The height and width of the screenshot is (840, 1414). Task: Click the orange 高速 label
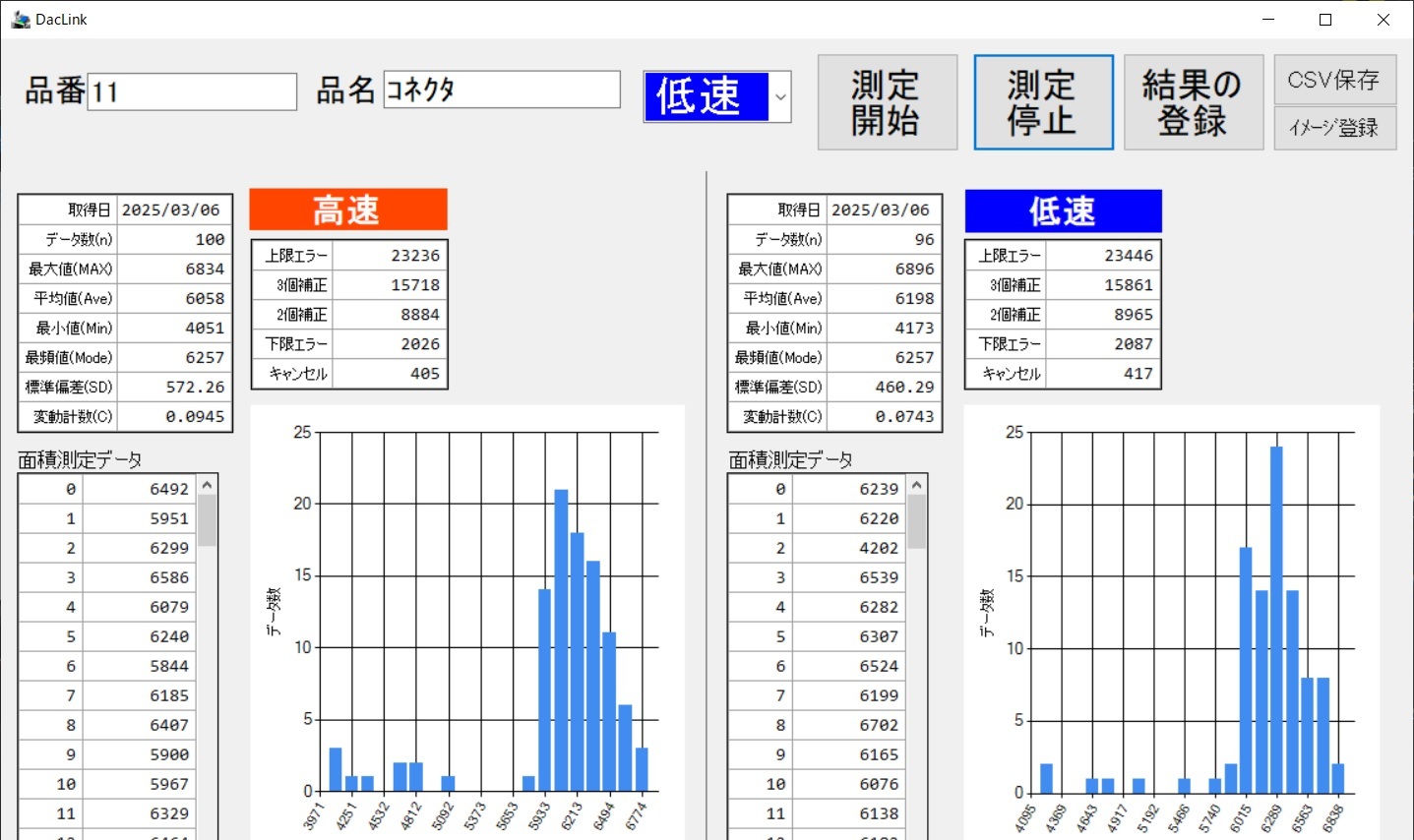pos(348,210)
